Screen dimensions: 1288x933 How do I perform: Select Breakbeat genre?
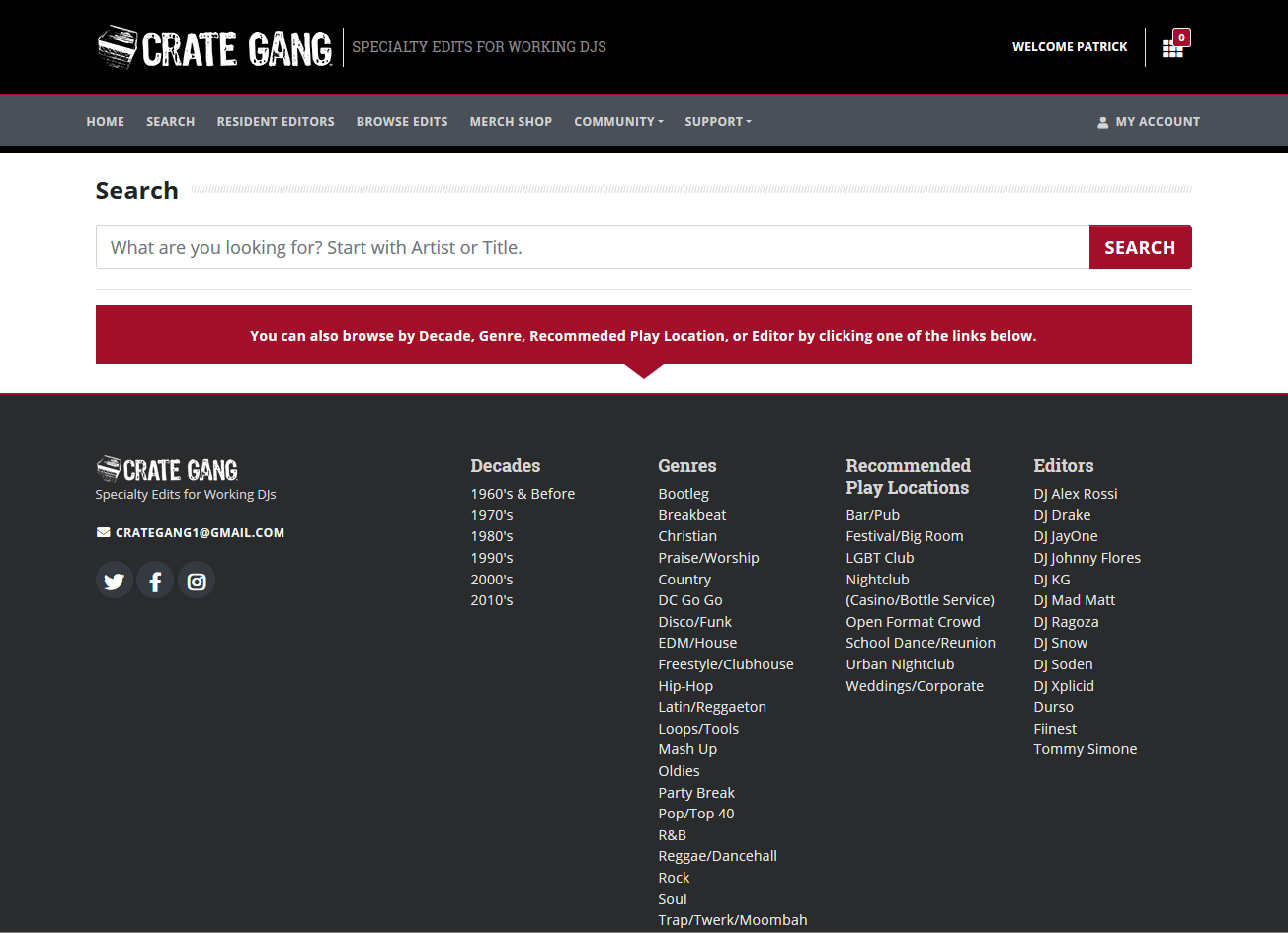(692, 515)
